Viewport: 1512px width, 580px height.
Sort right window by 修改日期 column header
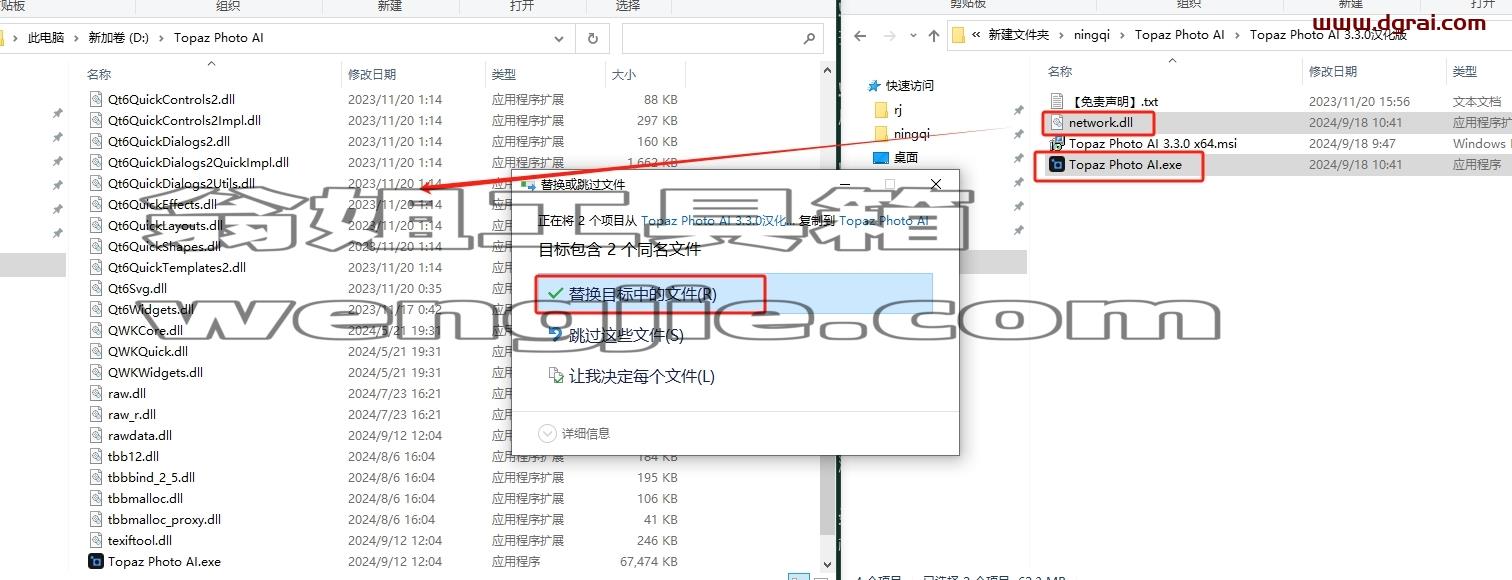click(x=1333, y=72)
